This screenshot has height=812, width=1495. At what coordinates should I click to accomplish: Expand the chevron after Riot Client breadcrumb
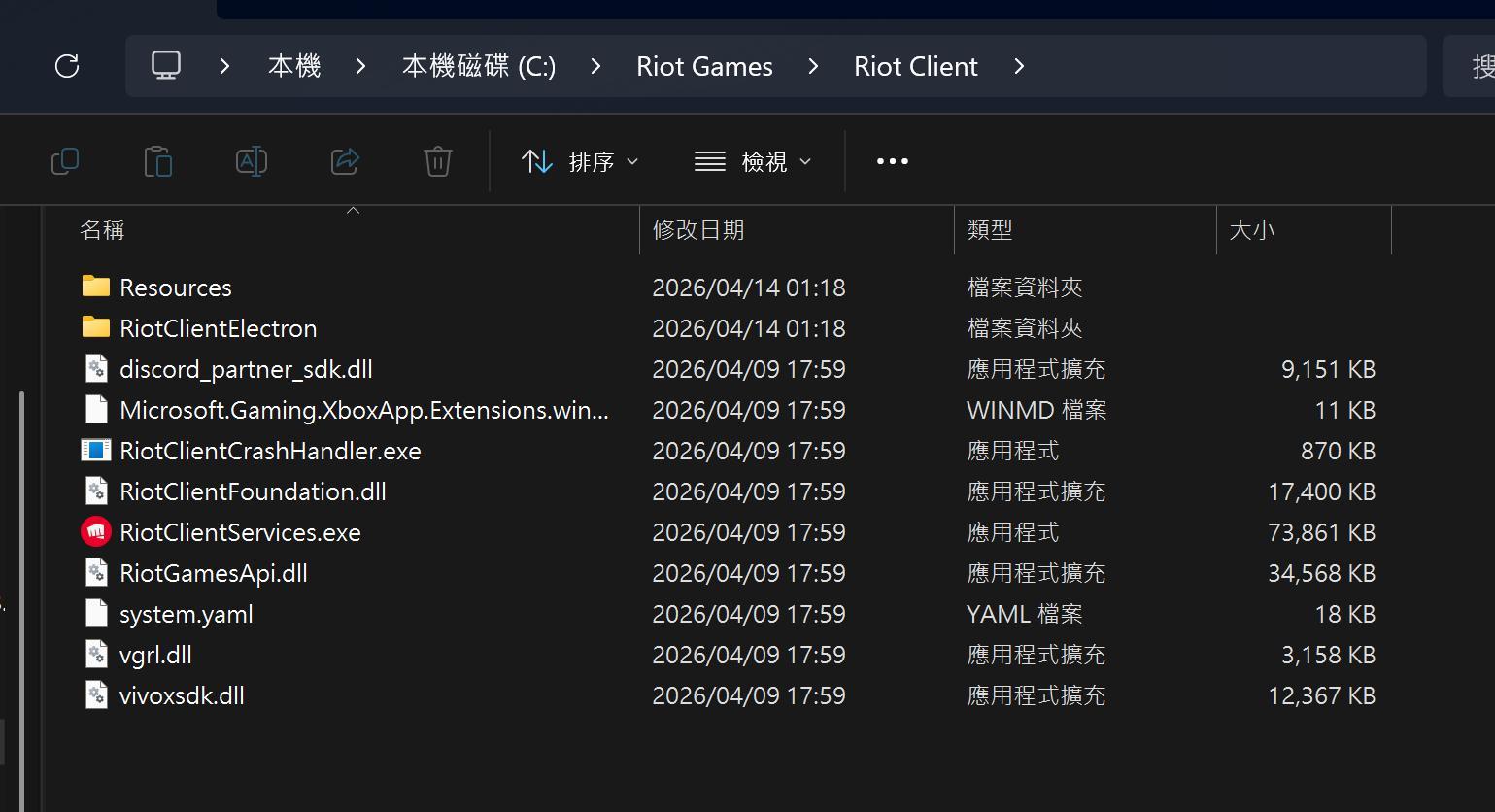tap(1019, 66)
